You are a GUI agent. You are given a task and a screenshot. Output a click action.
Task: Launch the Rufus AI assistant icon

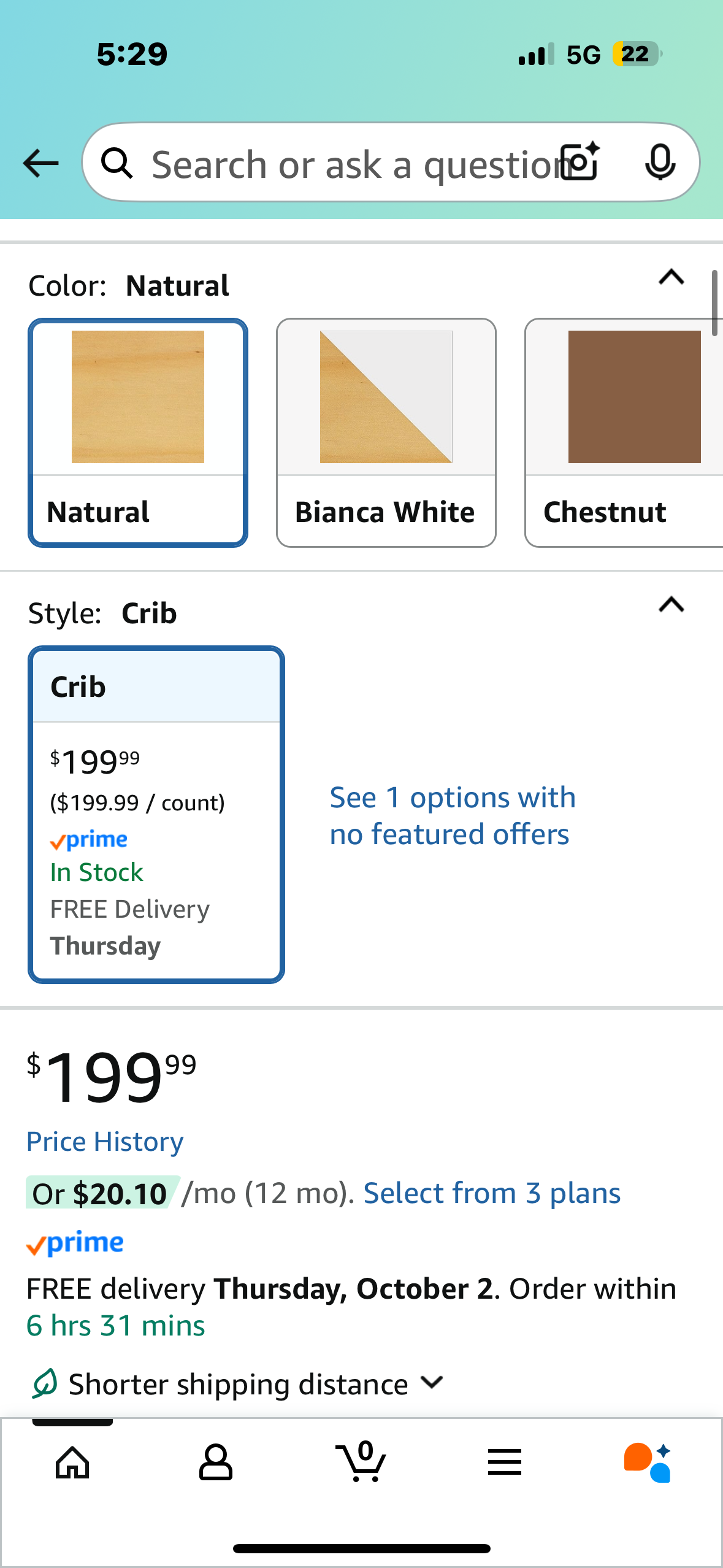[x=648, y=1462]
